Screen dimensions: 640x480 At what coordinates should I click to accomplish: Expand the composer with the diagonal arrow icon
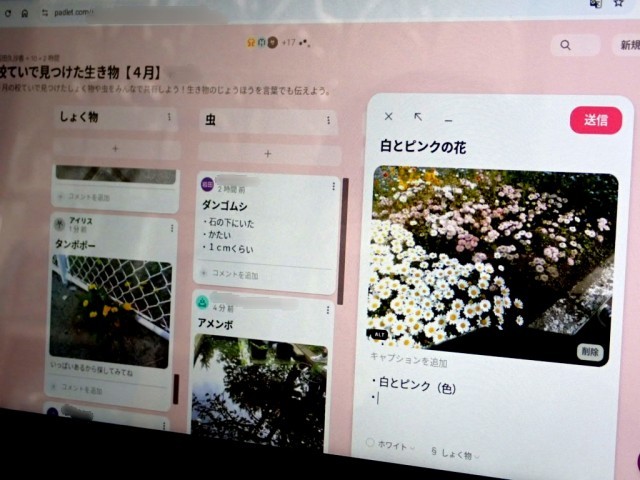tap(418, 117)
